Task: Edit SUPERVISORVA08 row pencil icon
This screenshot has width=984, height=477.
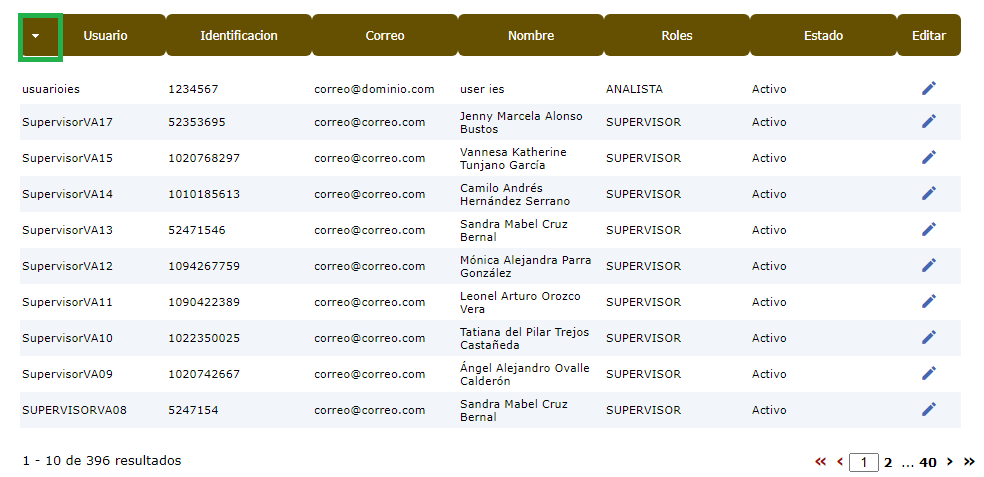Action: coord(929,410)
